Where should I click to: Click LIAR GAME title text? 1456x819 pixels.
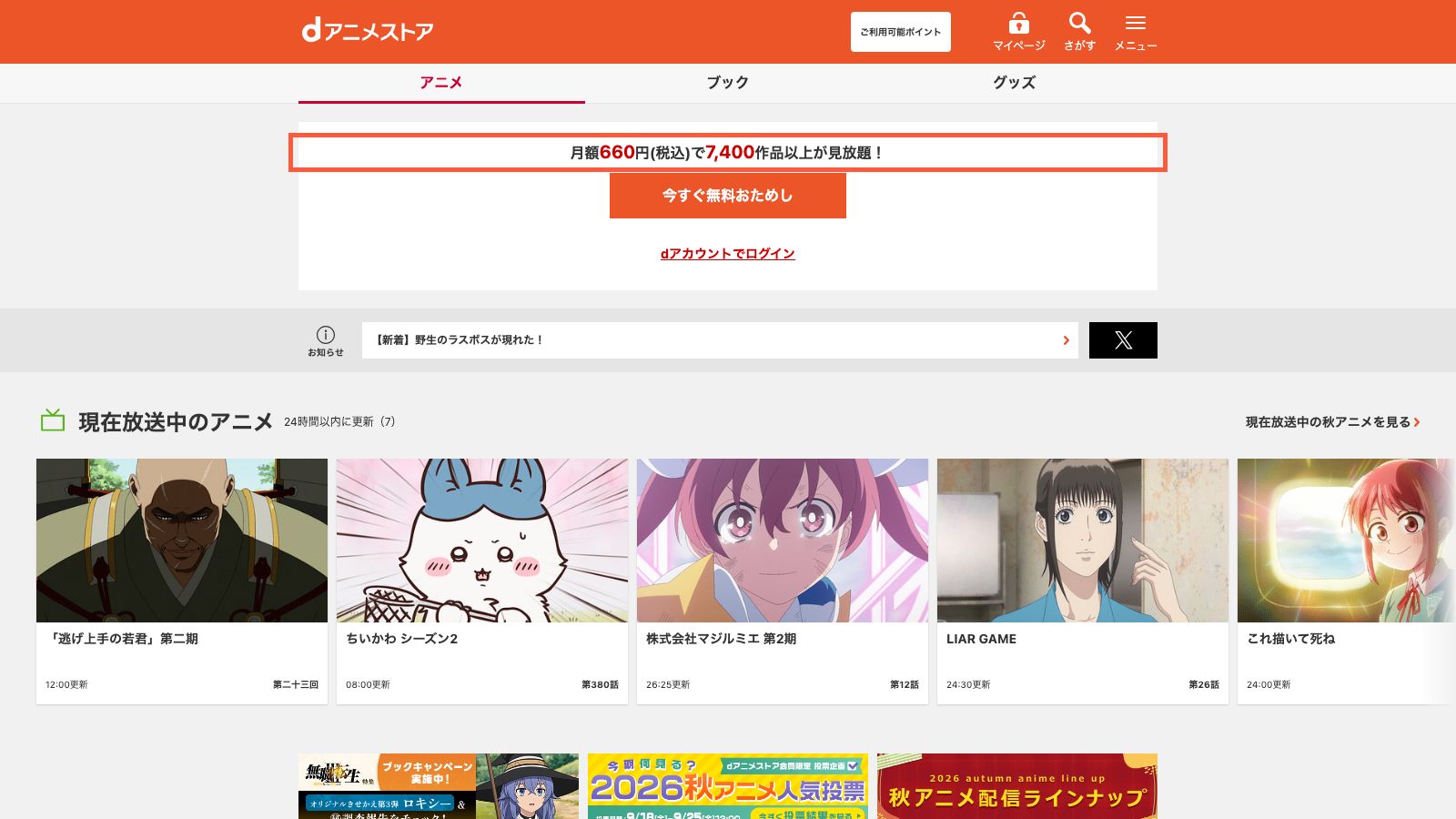[x=981, y=639]
